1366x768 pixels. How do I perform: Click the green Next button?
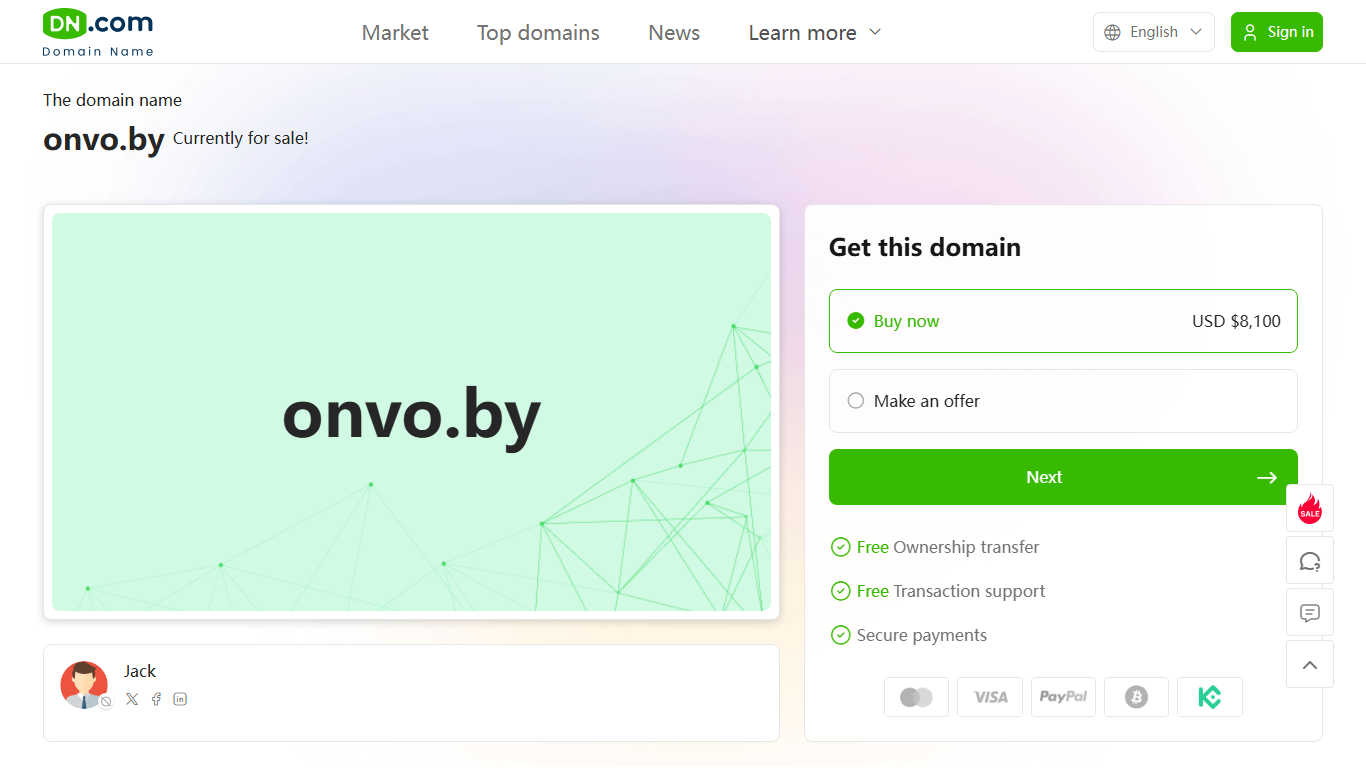(x=1063, y=477)
